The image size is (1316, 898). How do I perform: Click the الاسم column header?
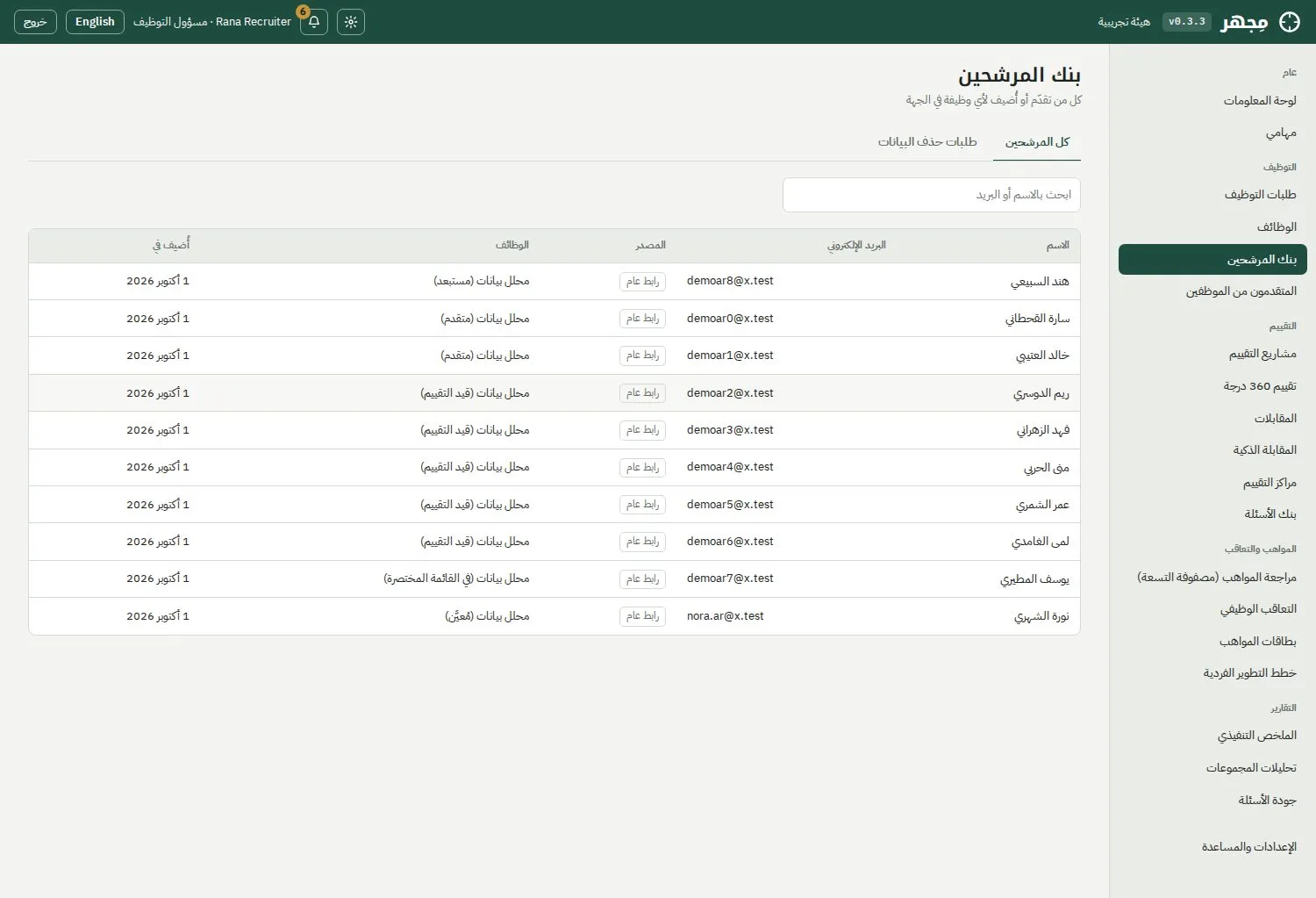click(x=1057, y=246)
